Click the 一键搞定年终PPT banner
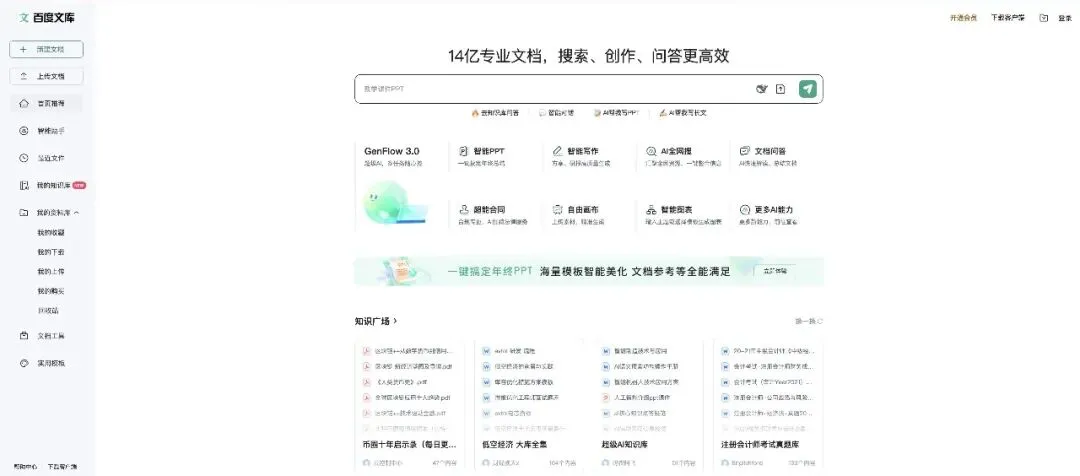The height and width of the screenshot is (476, 1080). pyautogui.click(x=589, y=271)
